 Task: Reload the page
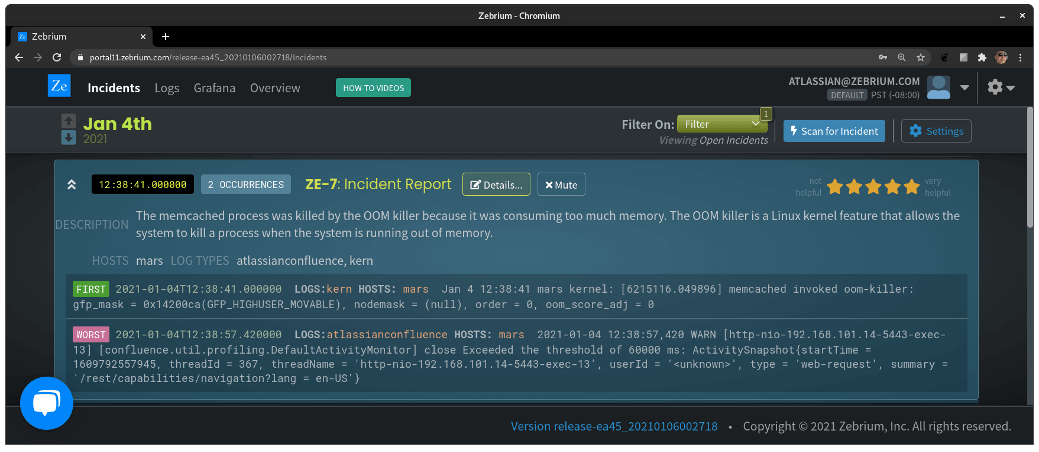57,57
